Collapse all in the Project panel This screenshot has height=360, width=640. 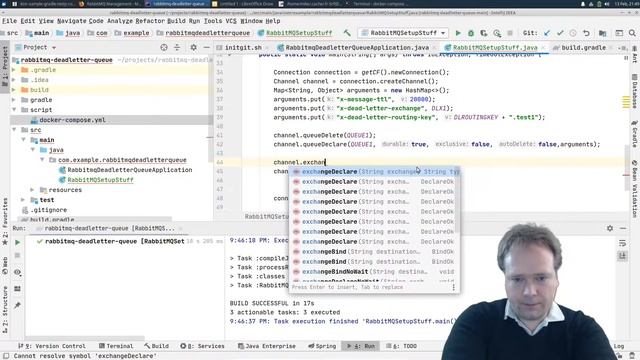(177, 47)
